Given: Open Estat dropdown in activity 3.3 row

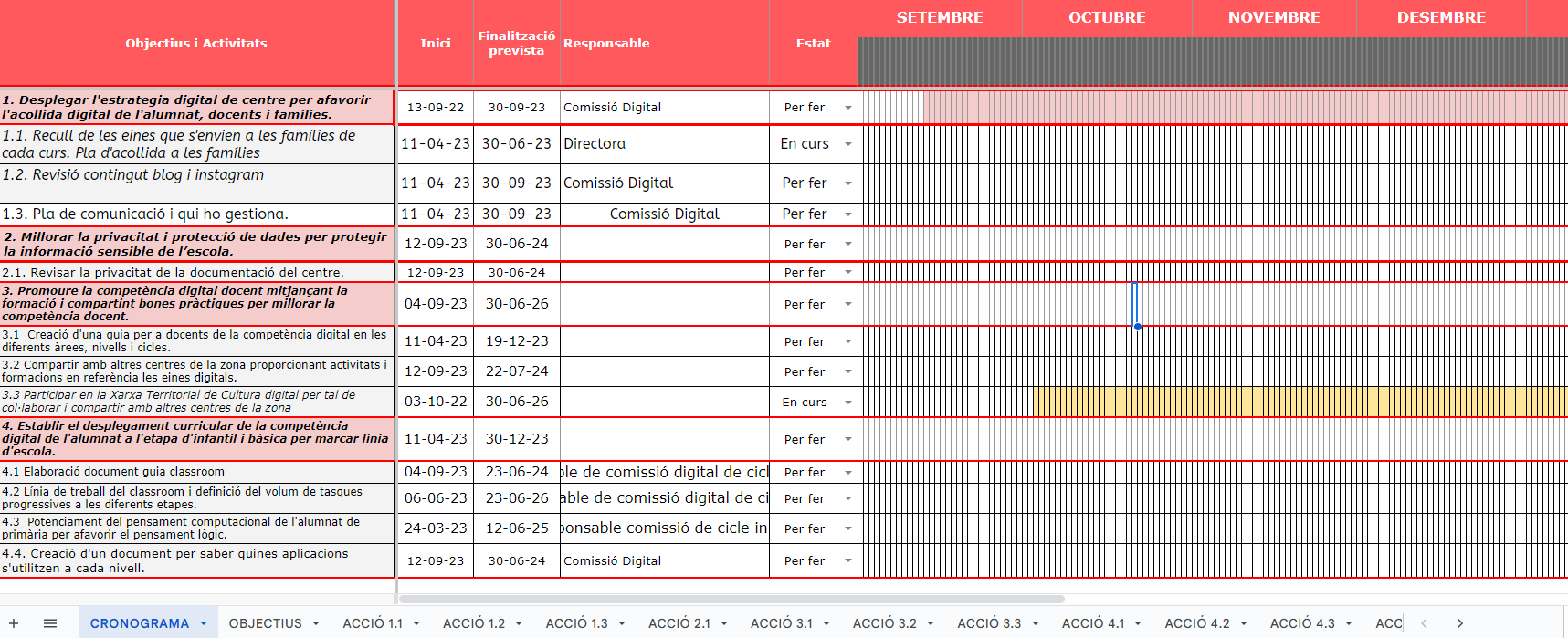Looking at the screenshot, I should point(847,403).
